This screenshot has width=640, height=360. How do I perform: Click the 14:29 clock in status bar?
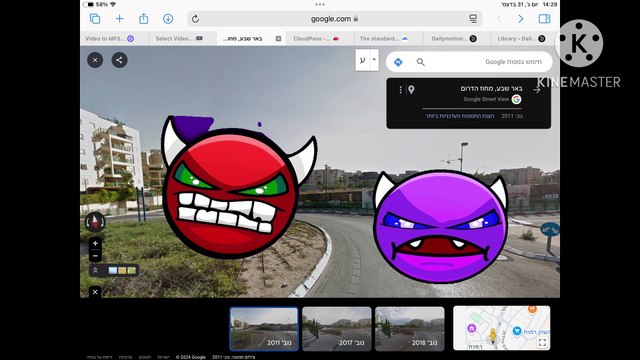[x=550, y=4]
